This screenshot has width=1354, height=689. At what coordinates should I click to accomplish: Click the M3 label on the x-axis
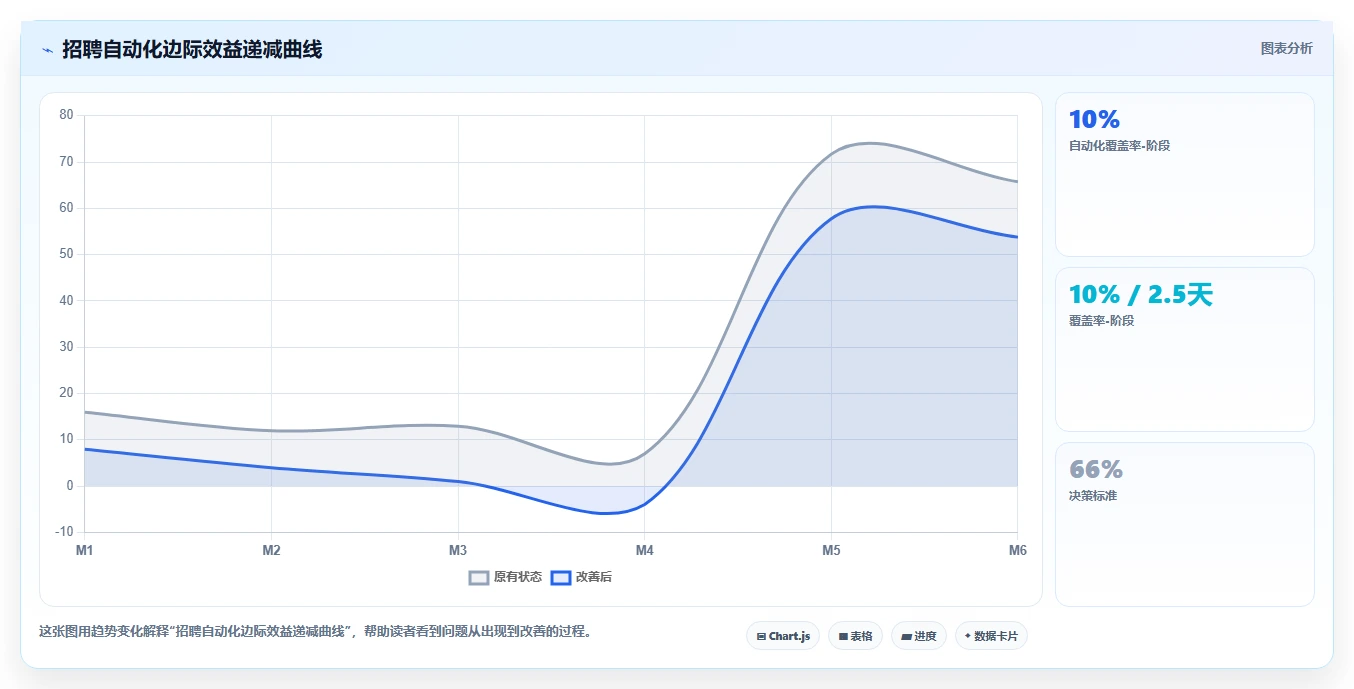(x=458, y=550)
